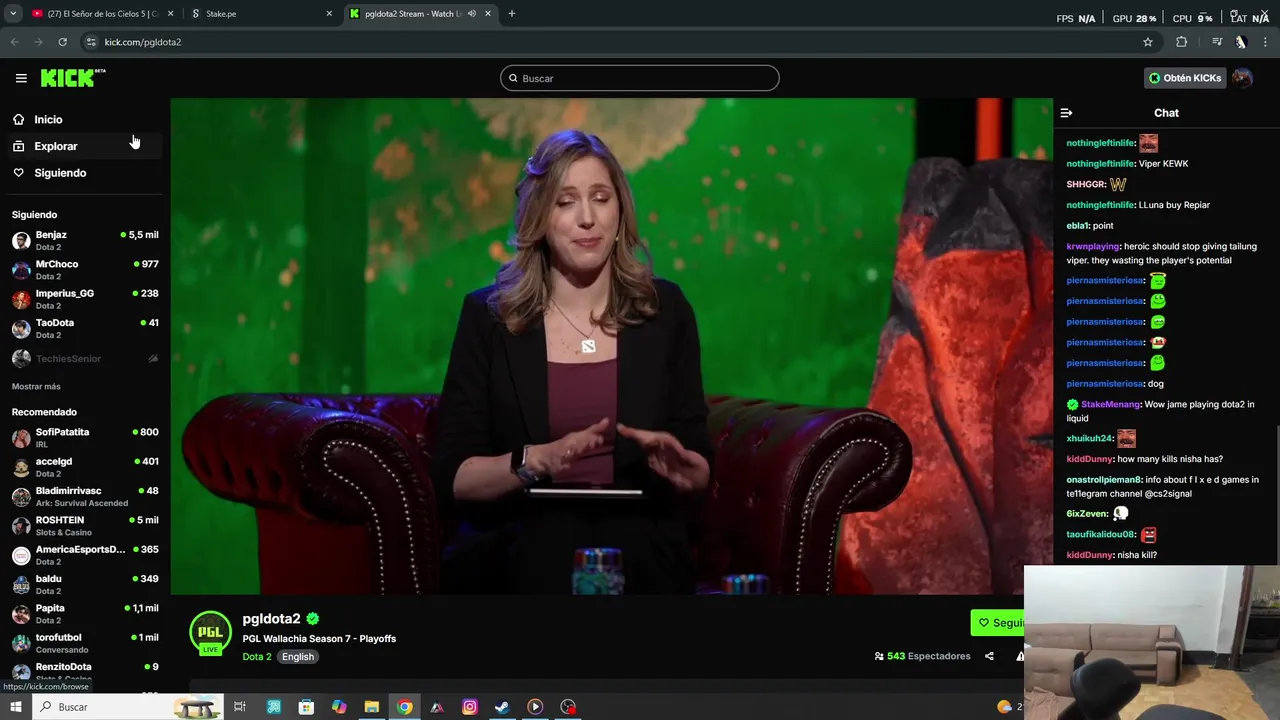This screenshot has width=1280, height=720.
Task: Open Chrome three-dot menu
Action: [x=1265, y=42]
